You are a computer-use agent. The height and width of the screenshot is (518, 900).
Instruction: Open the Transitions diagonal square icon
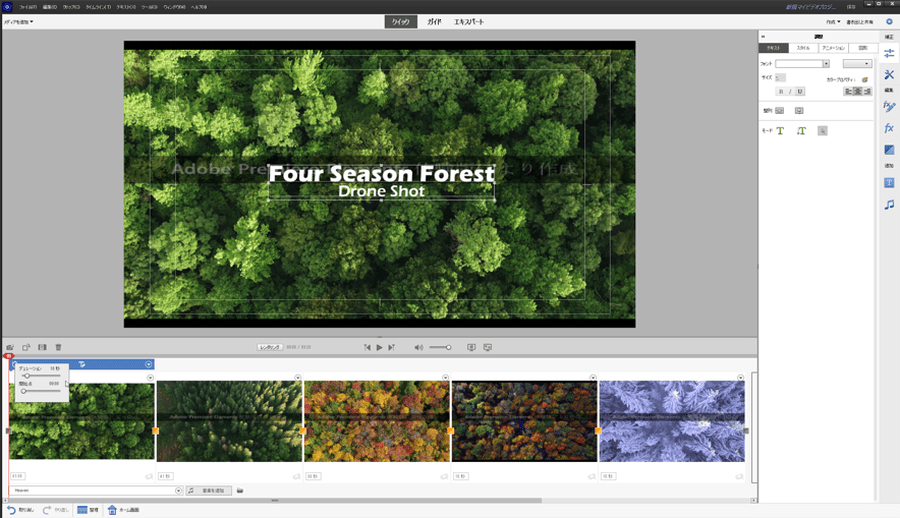pyautogui.click(x=889, y=150)
